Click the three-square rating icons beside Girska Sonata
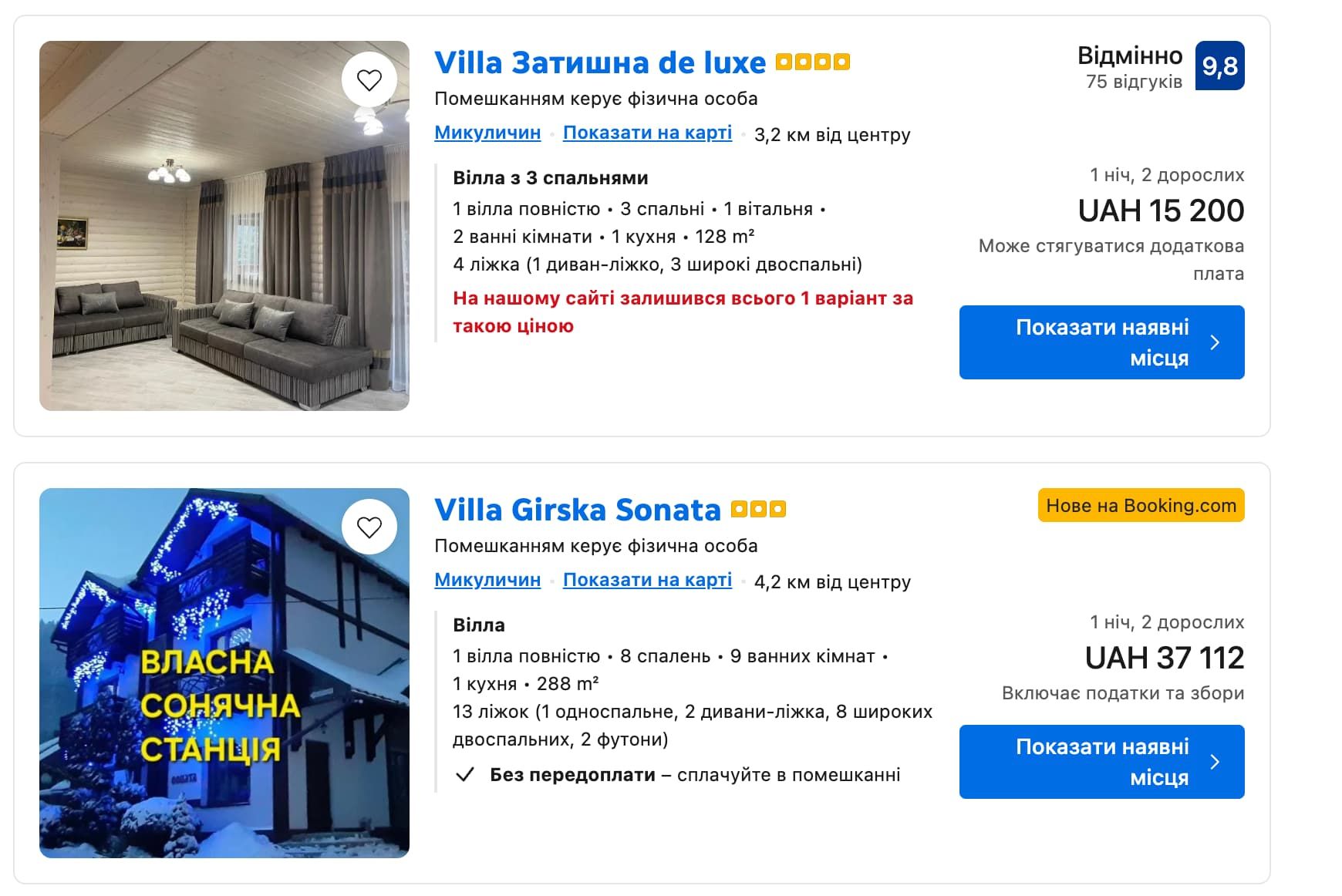The image size is (1342, 896). 758,509
